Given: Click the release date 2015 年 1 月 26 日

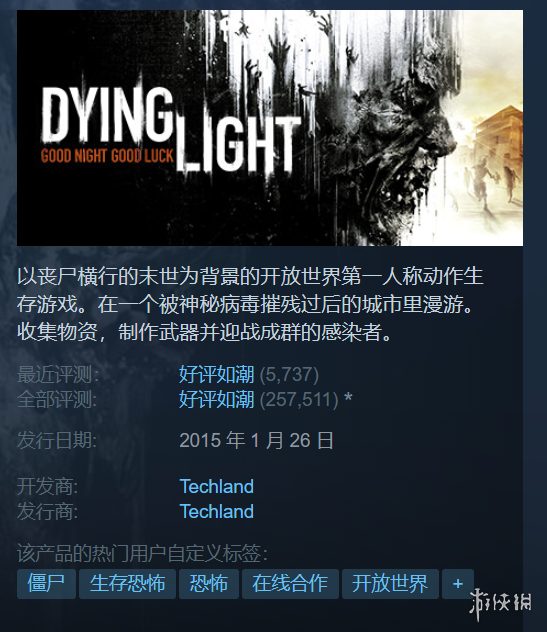Looking at the screenshot, I should point(256,440).
